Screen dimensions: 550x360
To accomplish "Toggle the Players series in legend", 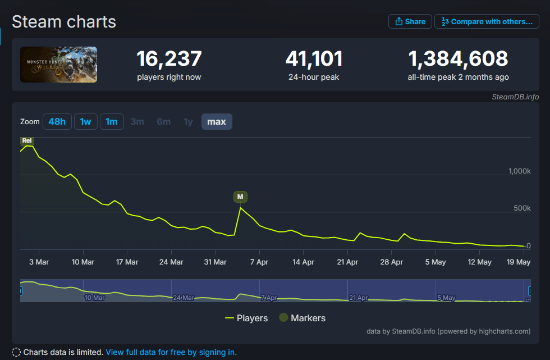I will pos(246,318).
